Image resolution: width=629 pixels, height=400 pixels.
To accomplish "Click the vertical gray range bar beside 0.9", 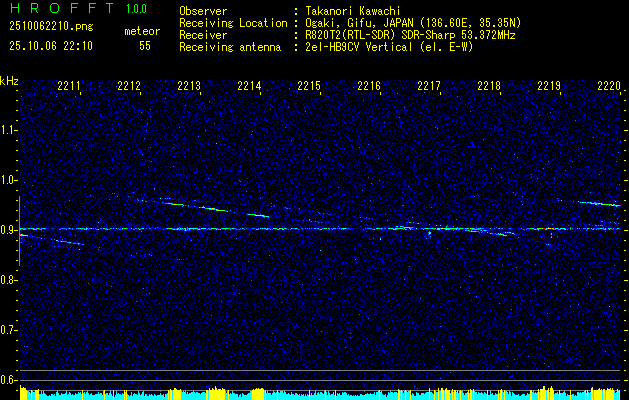I will 19,231.
